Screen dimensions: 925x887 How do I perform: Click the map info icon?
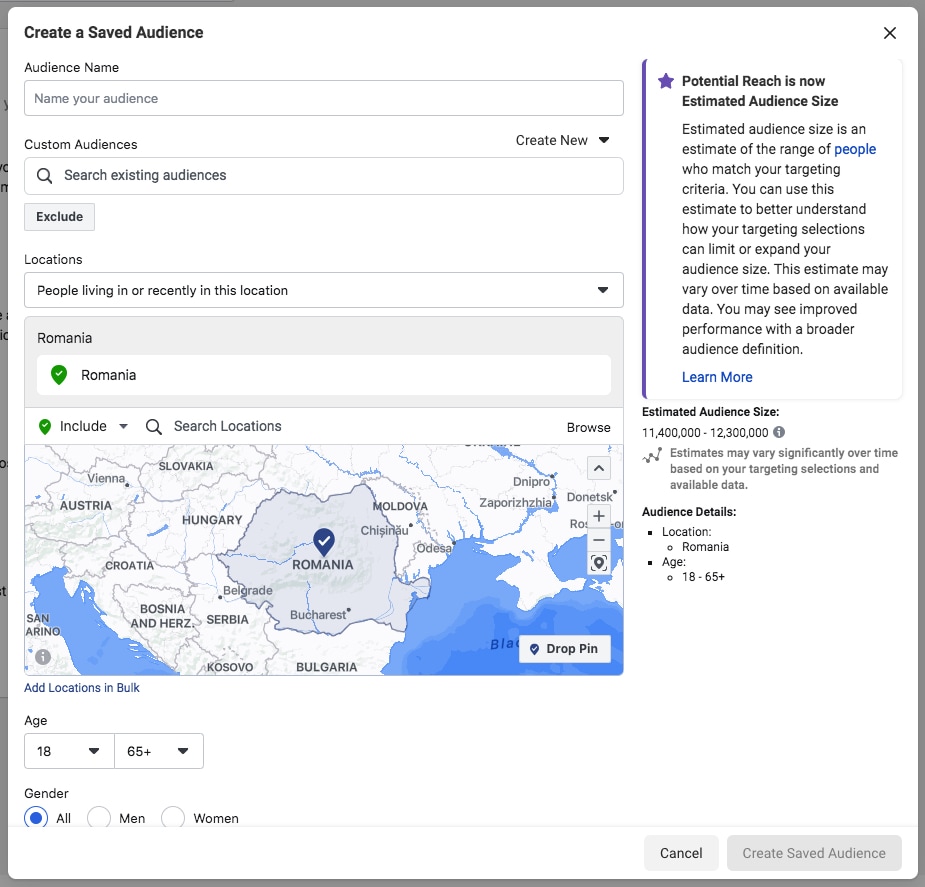(43, 657)
